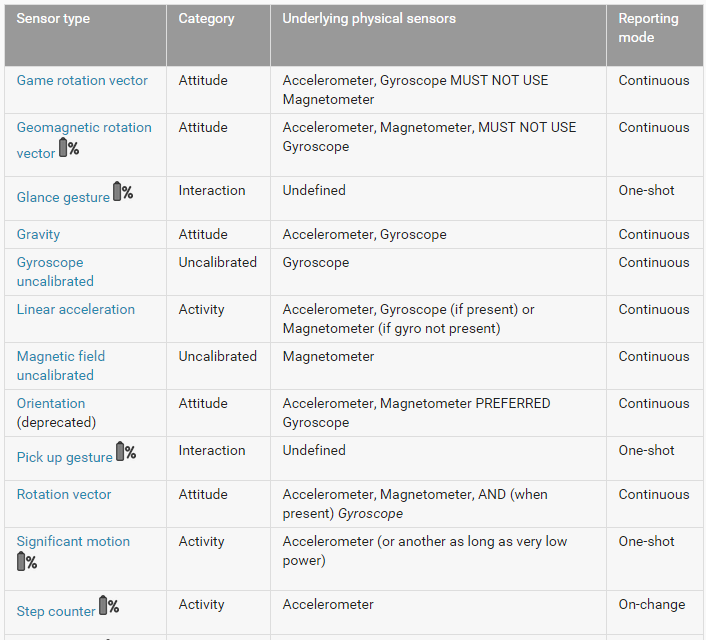
Task: Open the Game rotation vector link
Action: point(82,80)
